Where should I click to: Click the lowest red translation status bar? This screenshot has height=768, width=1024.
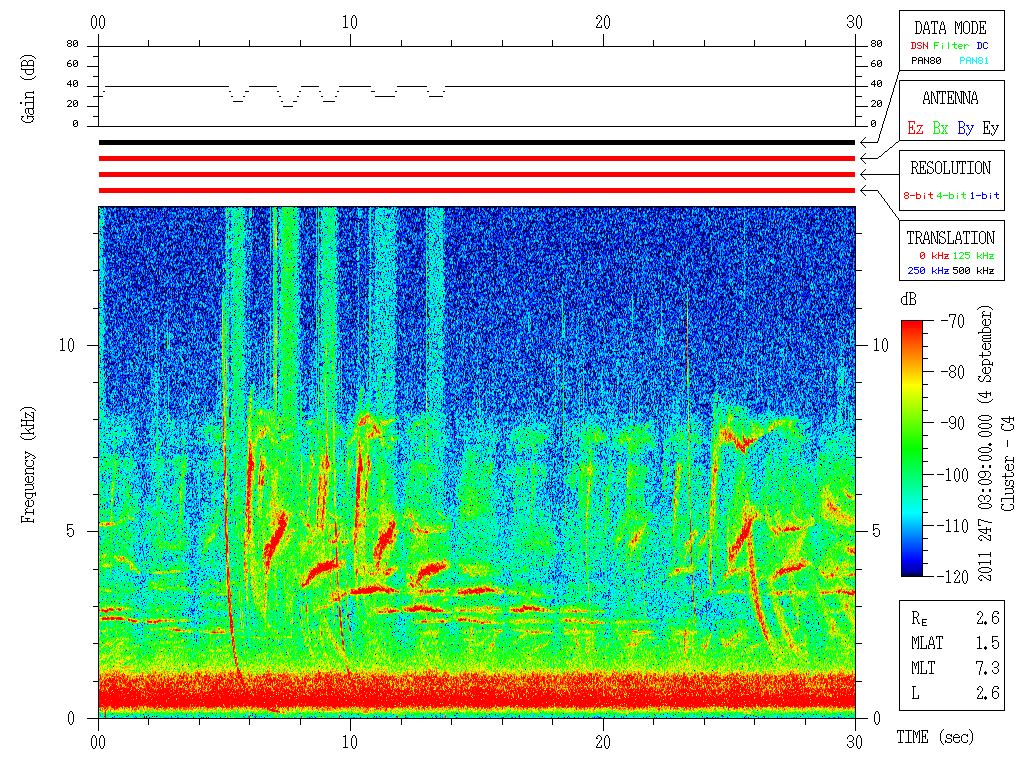[x=477, y=191]
